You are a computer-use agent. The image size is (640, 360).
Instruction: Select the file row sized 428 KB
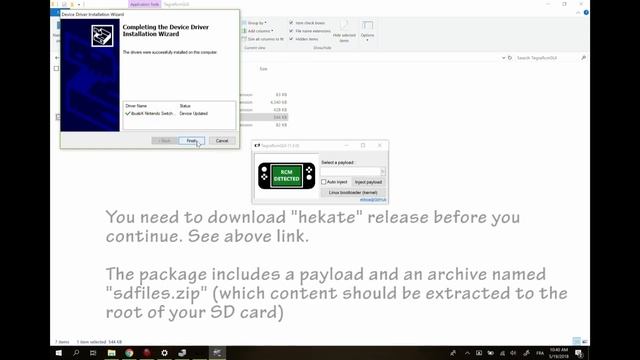264,110
